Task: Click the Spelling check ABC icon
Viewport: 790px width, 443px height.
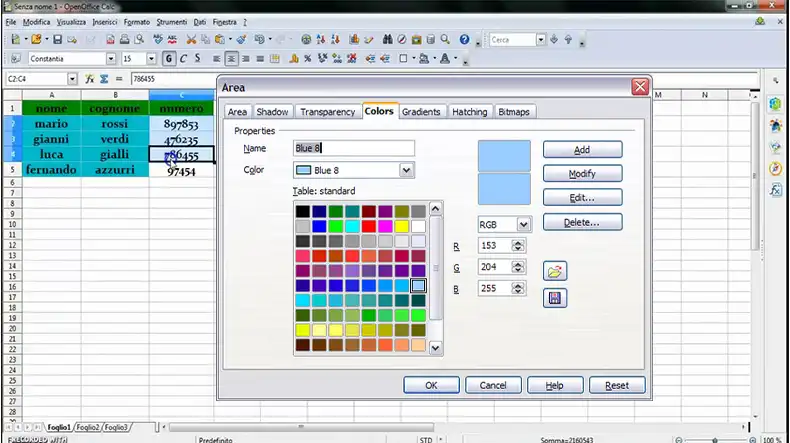Action: point(158,39)
